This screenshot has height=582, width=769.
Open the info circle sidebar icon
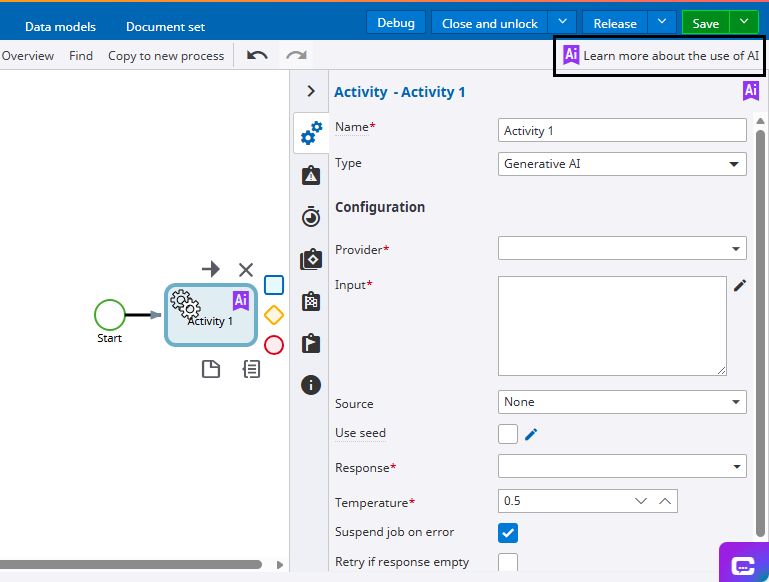pyautogui.click(x=311, y=385)
